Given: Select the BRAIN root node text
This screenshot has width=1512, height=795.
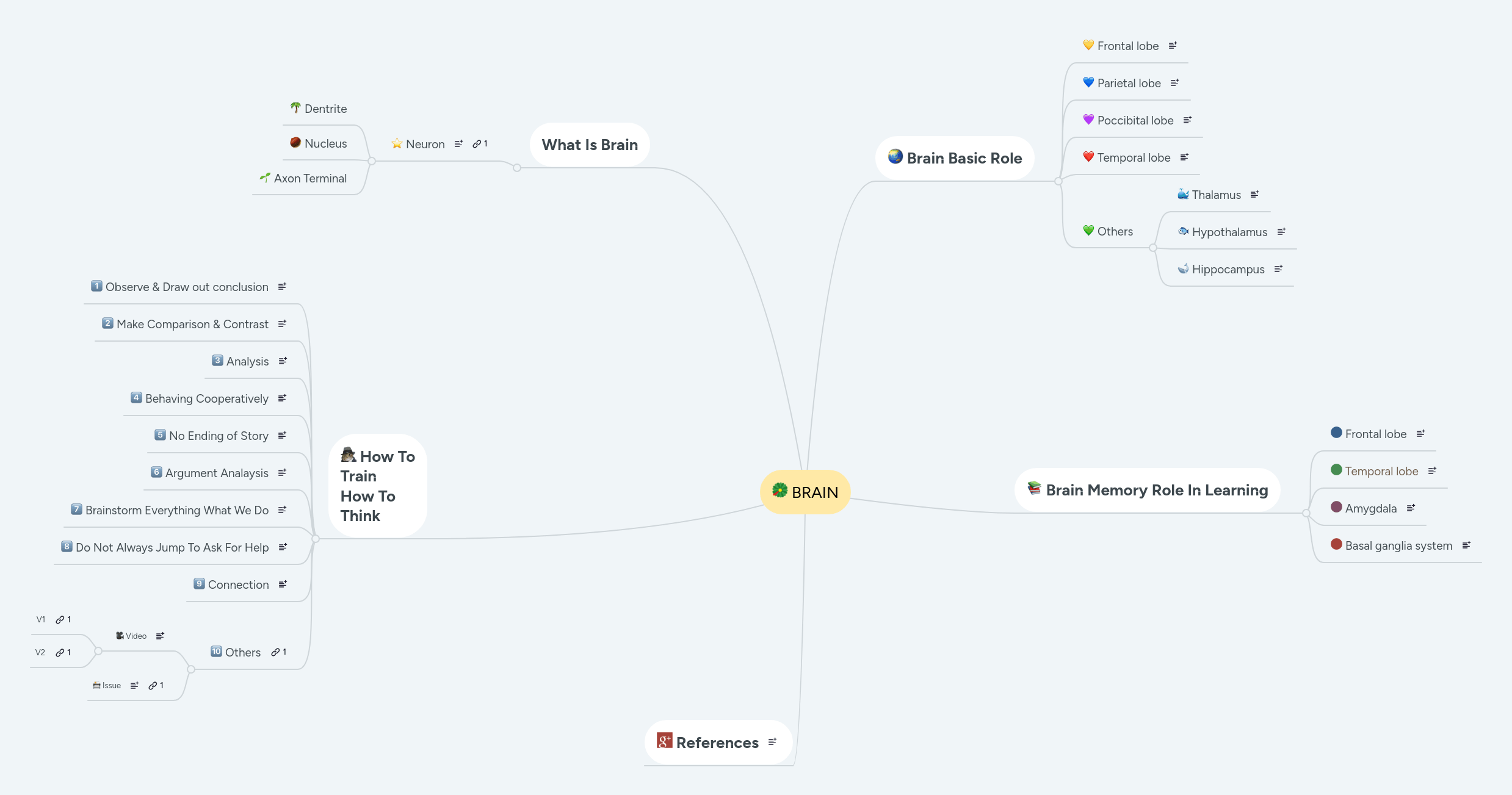Looking at the screenshot, I should tap(815, 492).
